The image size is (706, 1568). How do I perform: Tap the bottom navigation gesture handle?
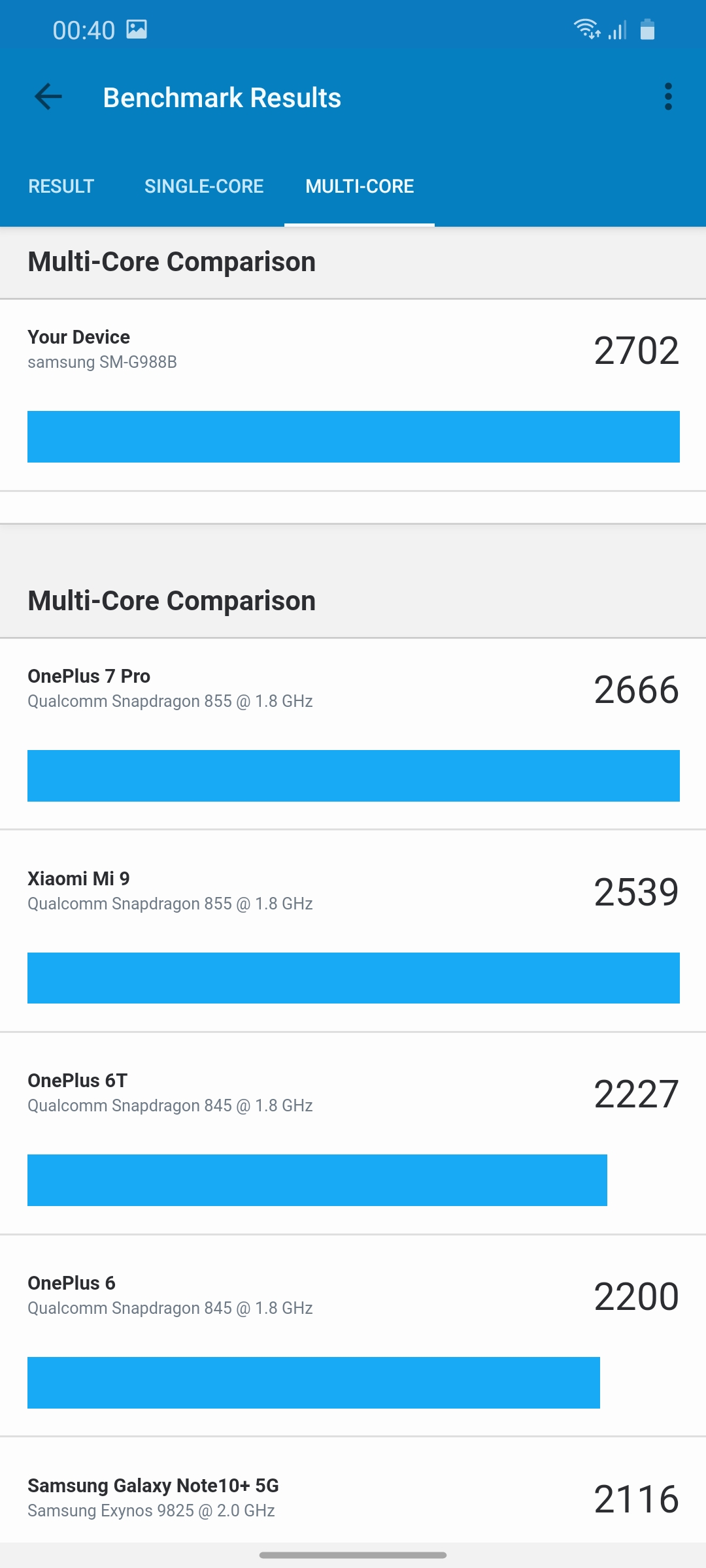[x=353, y=1555]
